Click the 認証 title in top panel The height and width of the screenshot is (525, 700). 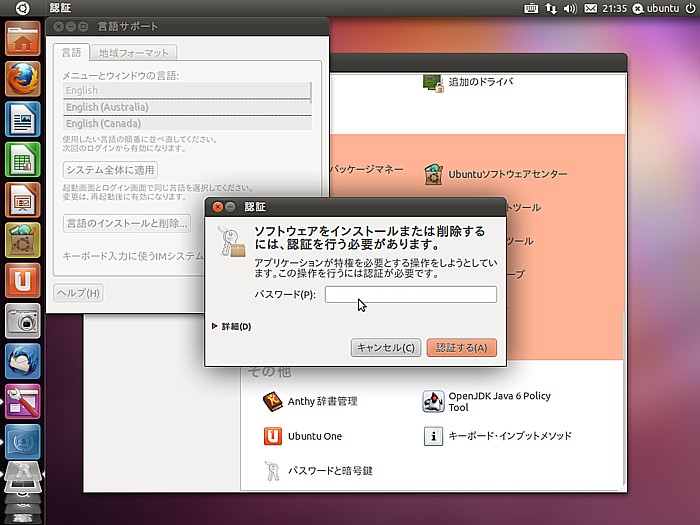[x=60, y=8]
